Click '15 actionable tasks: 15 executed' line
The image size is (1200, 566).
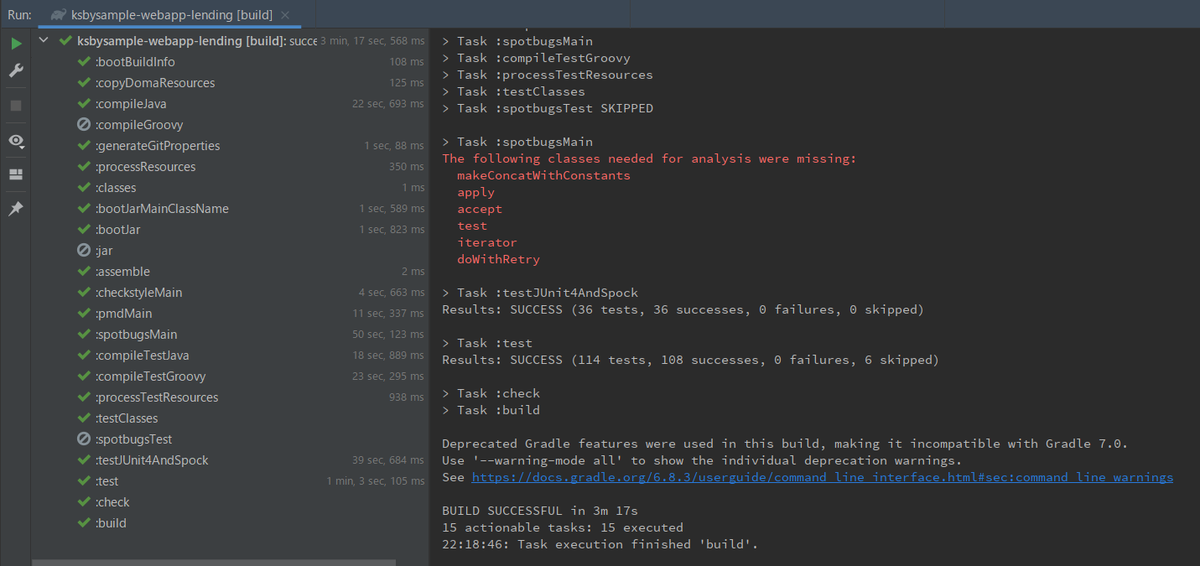coord(563,528)
